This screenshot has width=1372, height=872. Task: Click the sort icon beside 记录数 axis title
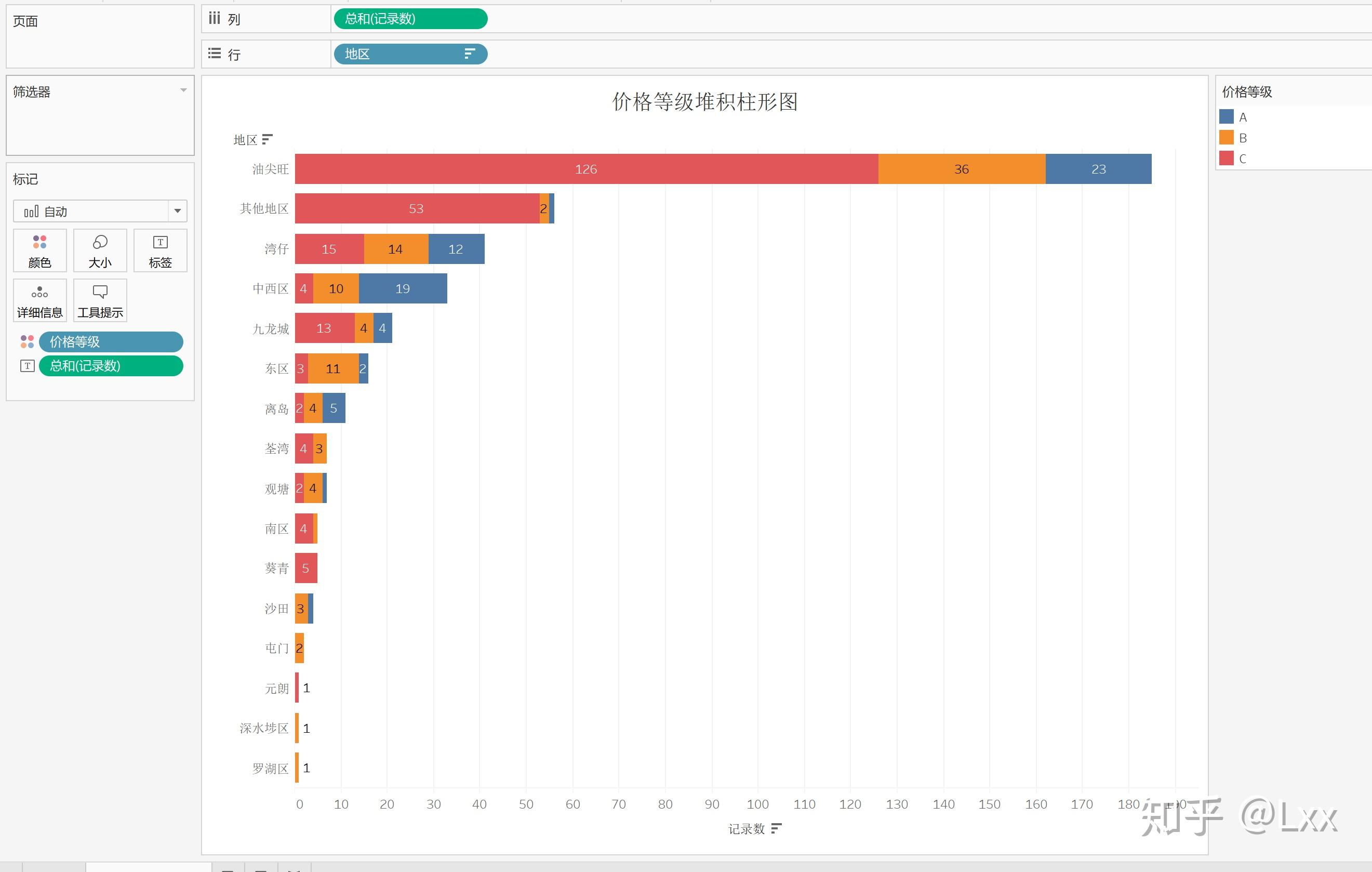point(777,829)
